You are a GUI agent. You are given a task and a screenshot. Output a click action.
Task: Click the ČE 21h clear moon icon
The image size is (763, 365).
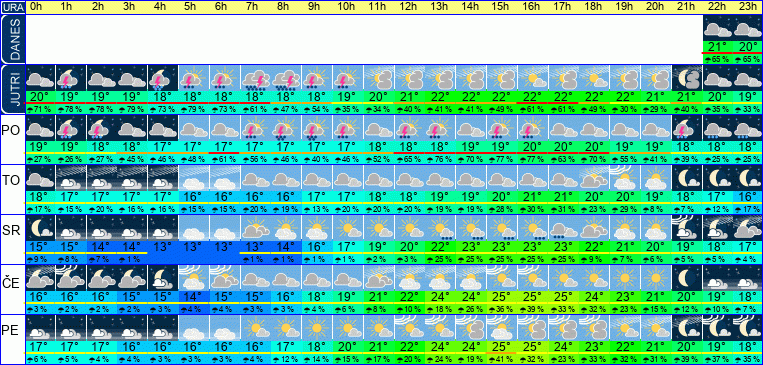[687, 278]
